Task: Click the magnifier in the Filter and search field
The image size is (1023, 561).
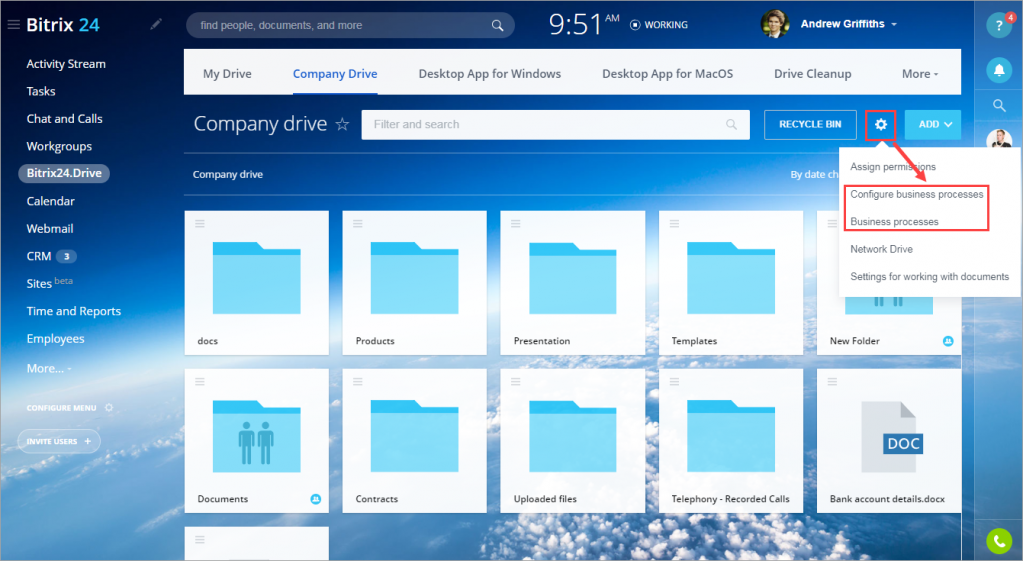Action: click(x=731, y=124)
